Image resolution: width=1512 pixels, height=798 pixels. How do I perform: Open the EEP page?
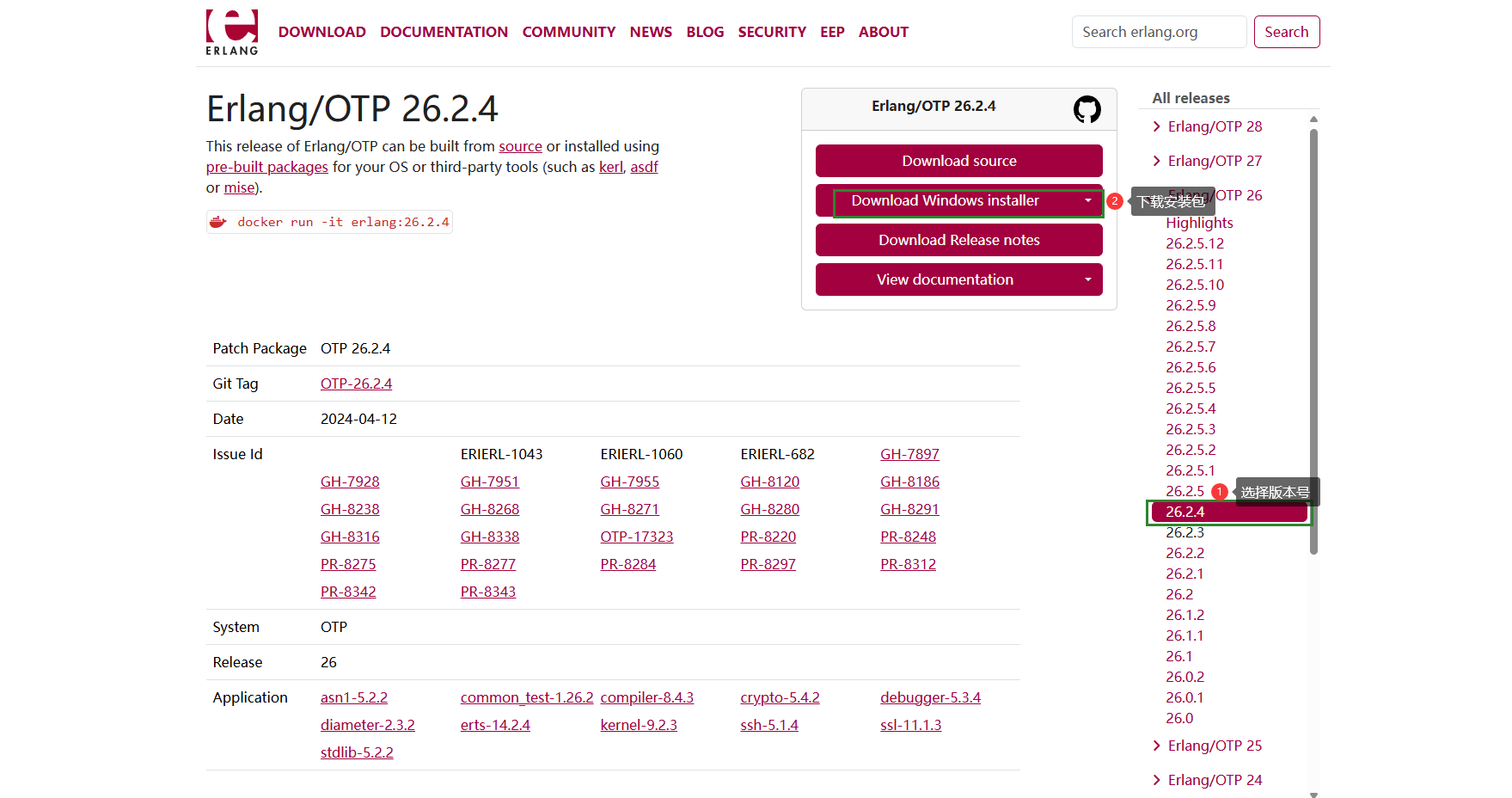pos(832,32)
